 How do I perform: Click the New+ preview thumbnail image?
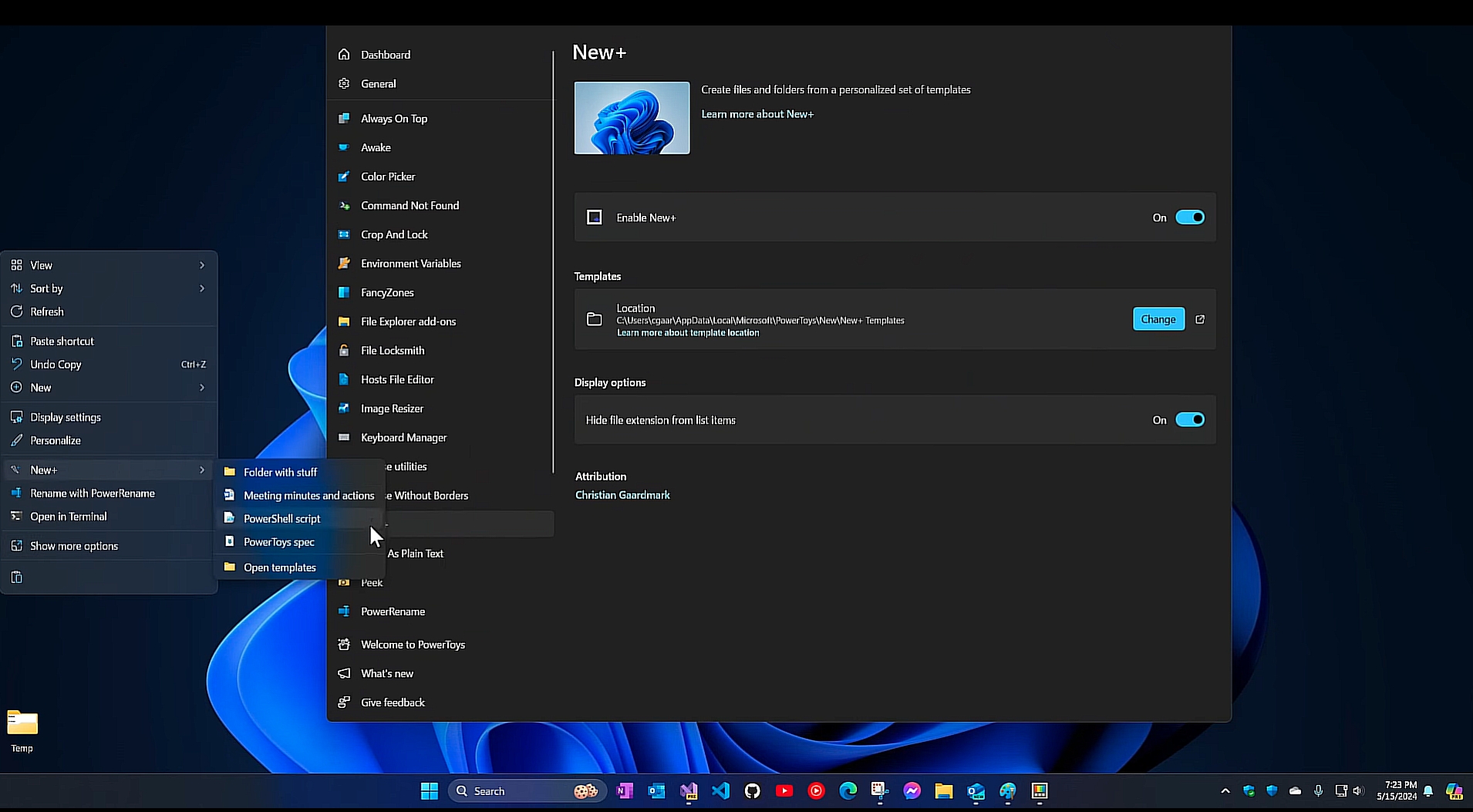[x=632, y=118]
